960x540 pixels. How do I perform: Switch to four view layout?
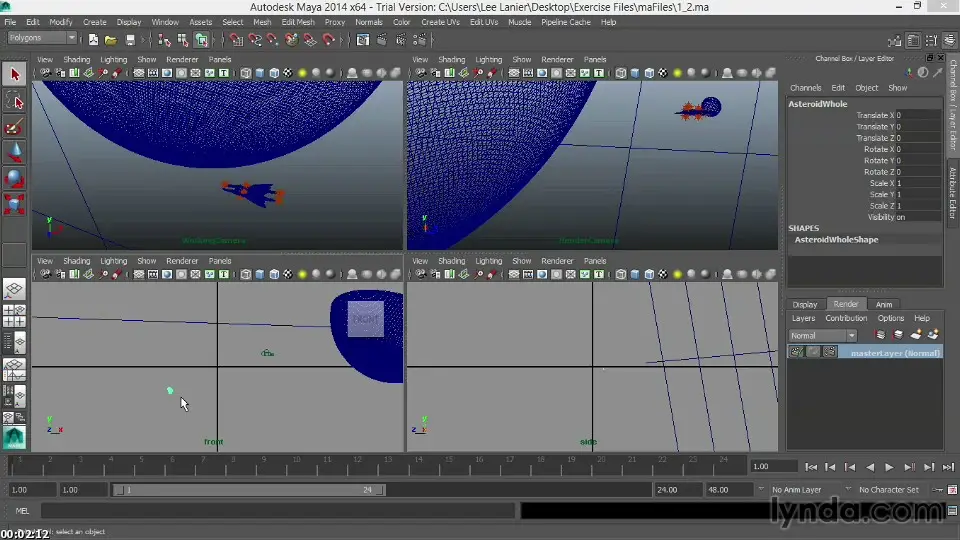[x=14, y=315]
